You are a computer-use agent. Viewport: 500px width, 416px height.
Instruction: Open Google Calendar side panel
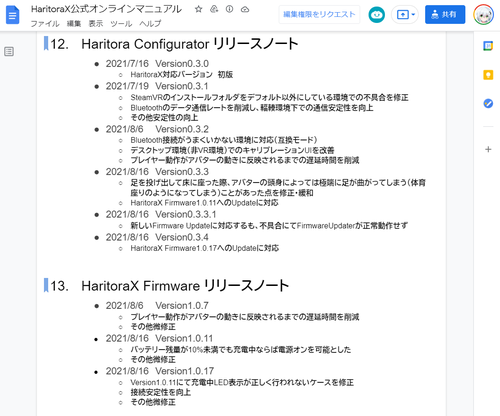pos(488,46)
